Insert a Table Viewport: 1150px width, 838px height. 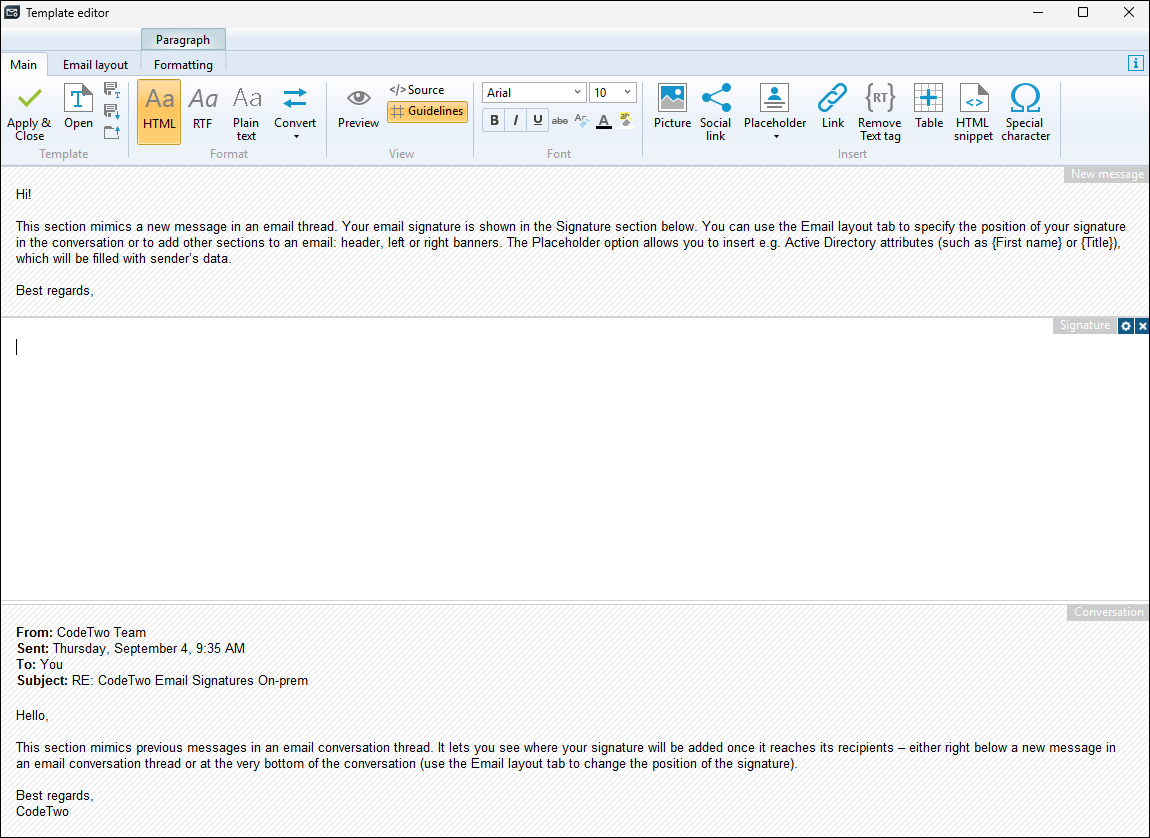point(928,110)
